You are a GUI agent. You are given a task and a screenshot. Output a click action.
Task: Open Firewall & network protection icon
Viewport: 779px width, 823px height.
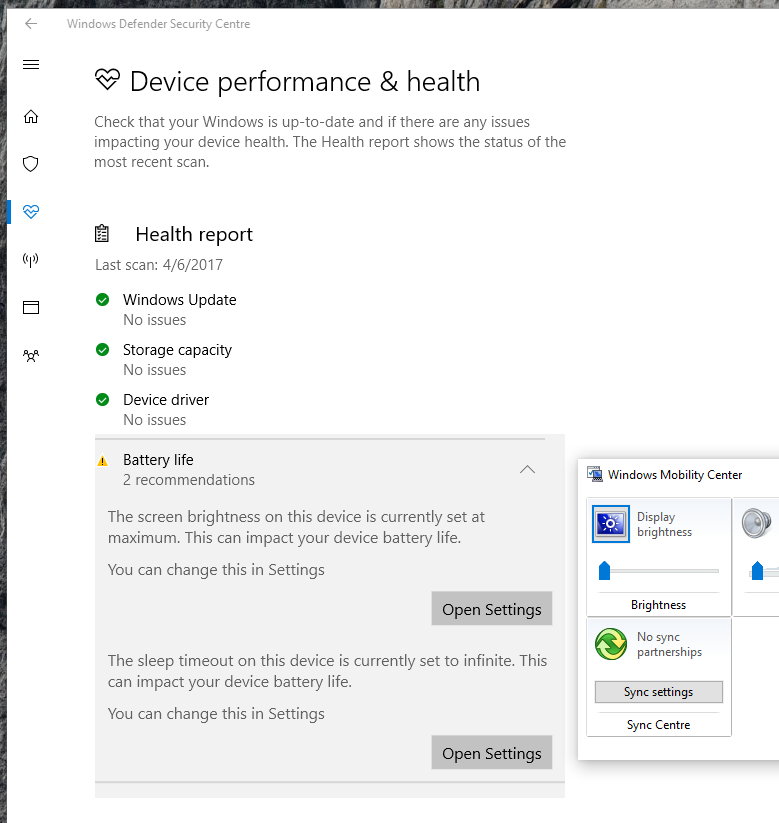31,259
